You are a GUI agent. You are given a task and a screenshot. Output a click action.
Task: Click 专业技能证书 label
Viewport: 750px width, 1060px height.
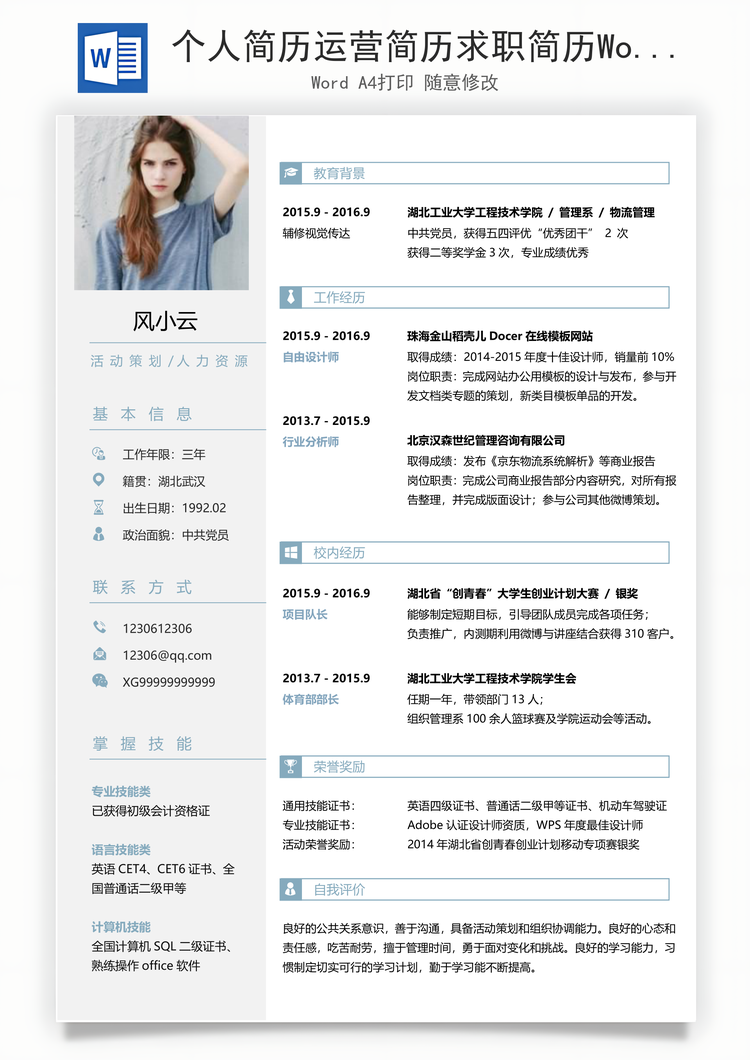point(319,825)
